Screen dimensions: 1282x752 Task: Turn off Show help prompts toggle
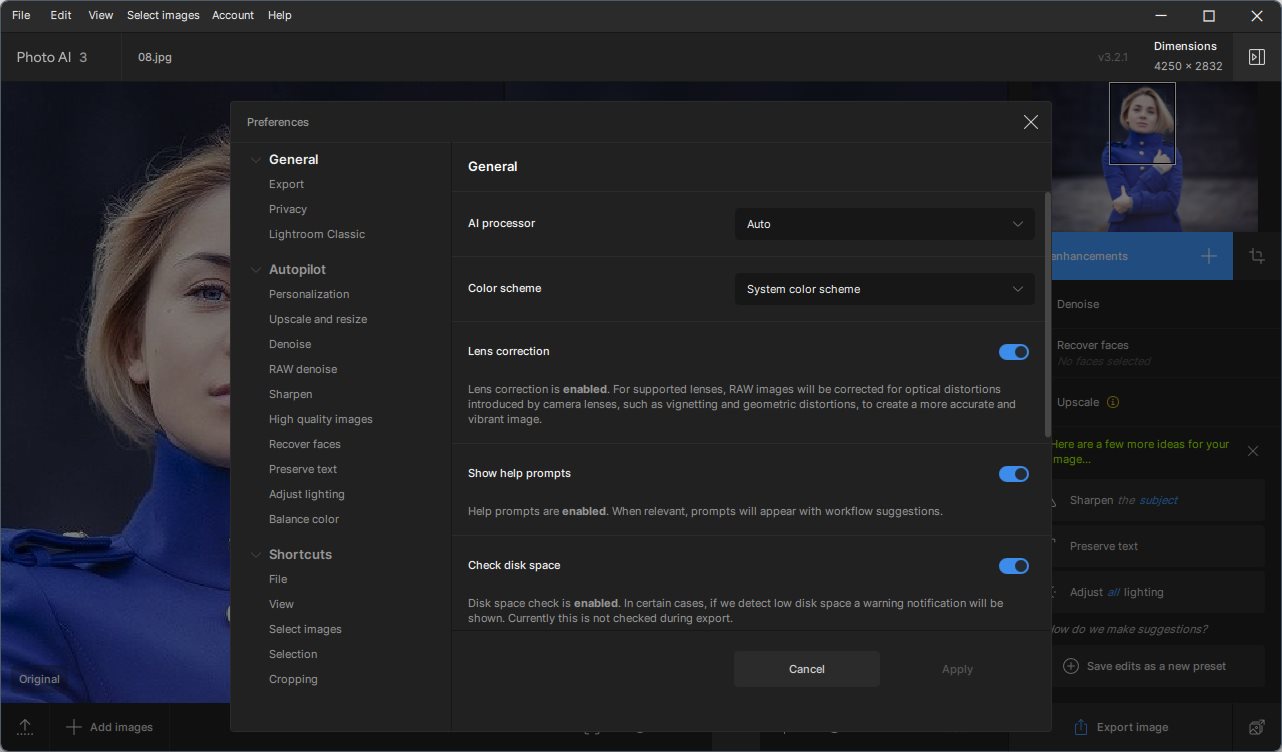pos(1013,474)
